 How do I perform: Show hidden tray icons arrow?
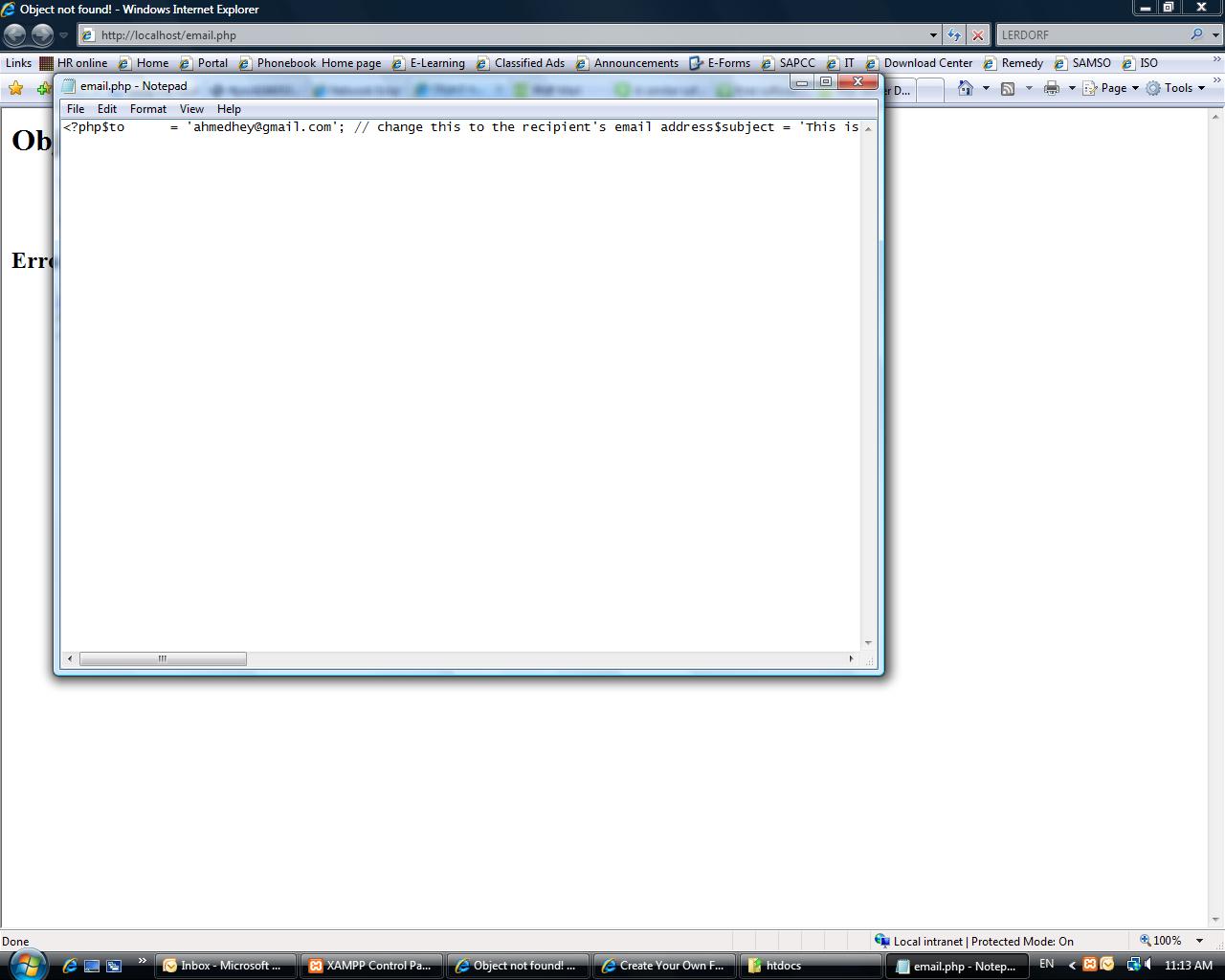click(1072, 965)
